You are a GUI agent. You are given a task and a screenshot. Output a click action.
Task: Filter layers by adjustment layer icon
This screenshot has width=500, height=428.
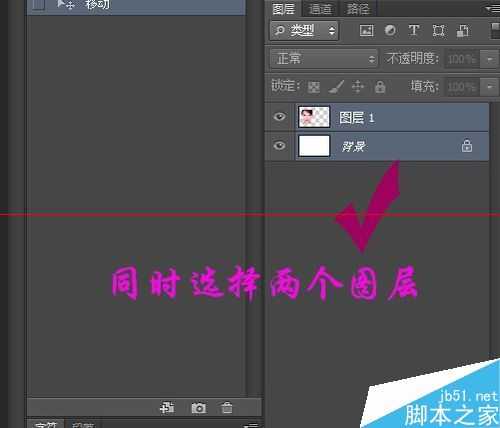(390, 31)
